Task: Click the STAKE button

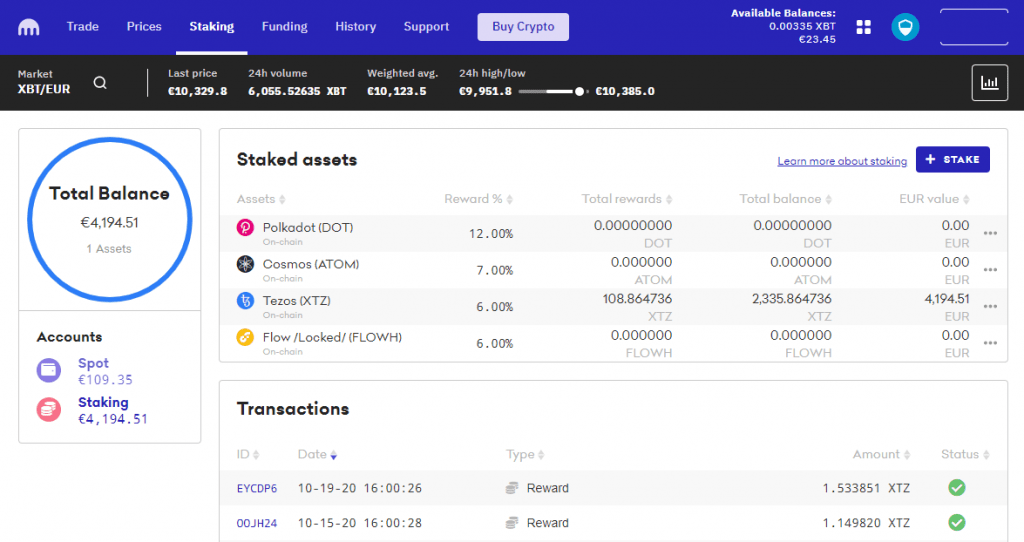Action: (953, 159)
